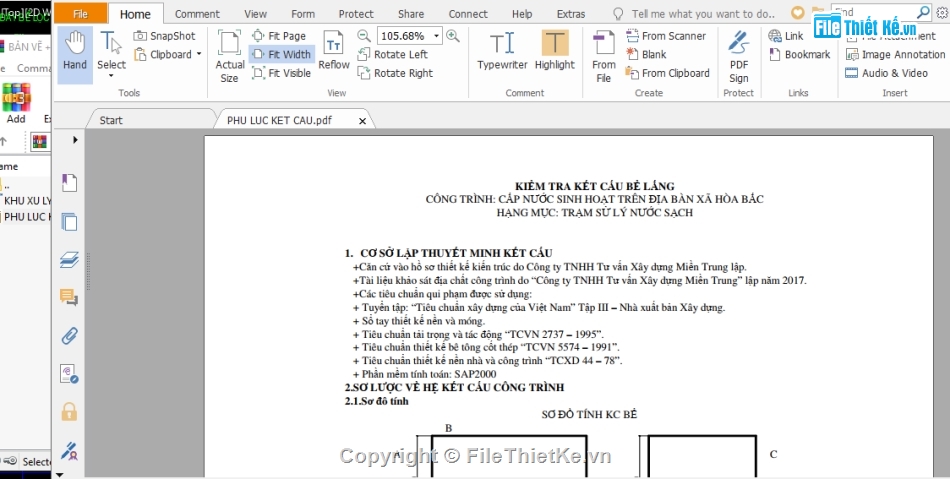Zoom in with the plus magnifier
950x479 pixels.
[x=453, y=36]
